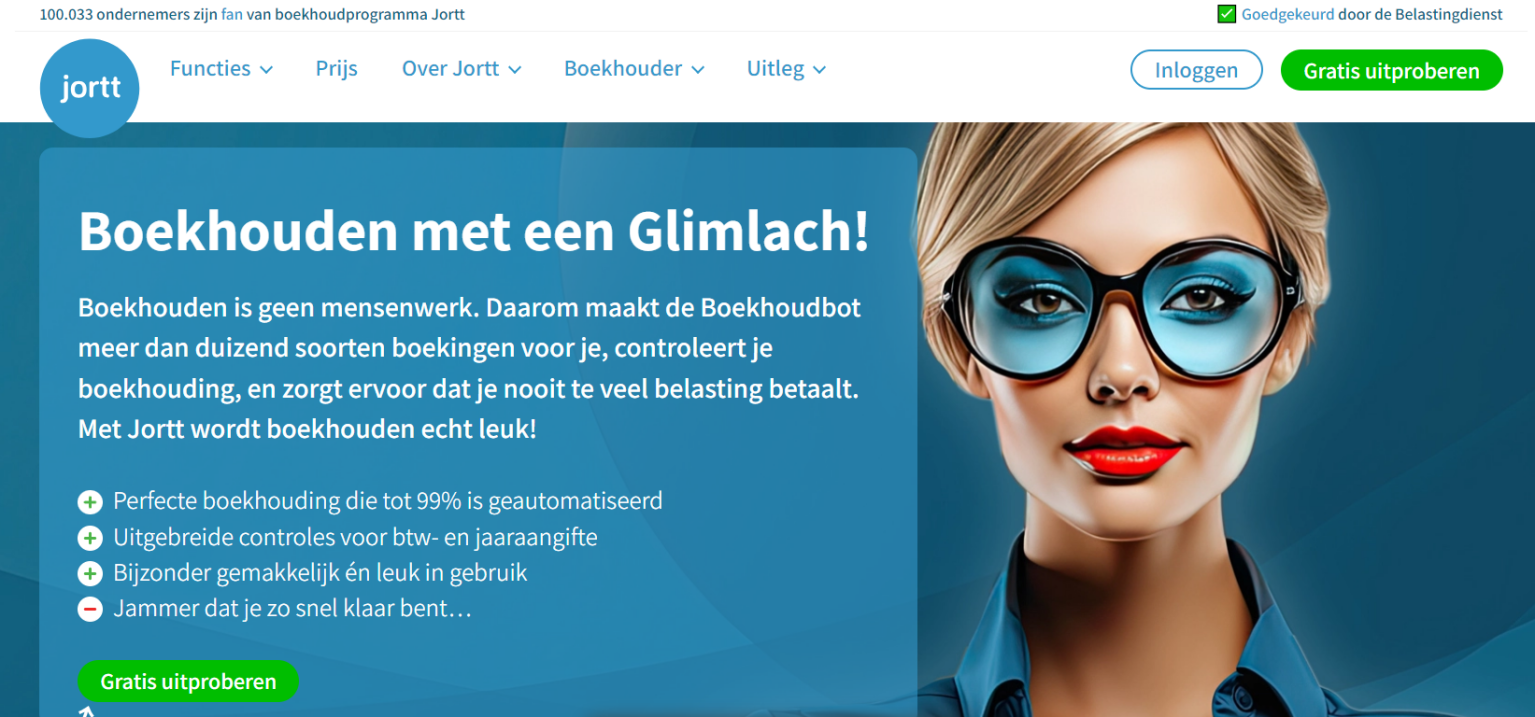This screenshot has width=1535, height=717.
Task: Follow the 'fan' link in top bar
Action: click(232, 14)
